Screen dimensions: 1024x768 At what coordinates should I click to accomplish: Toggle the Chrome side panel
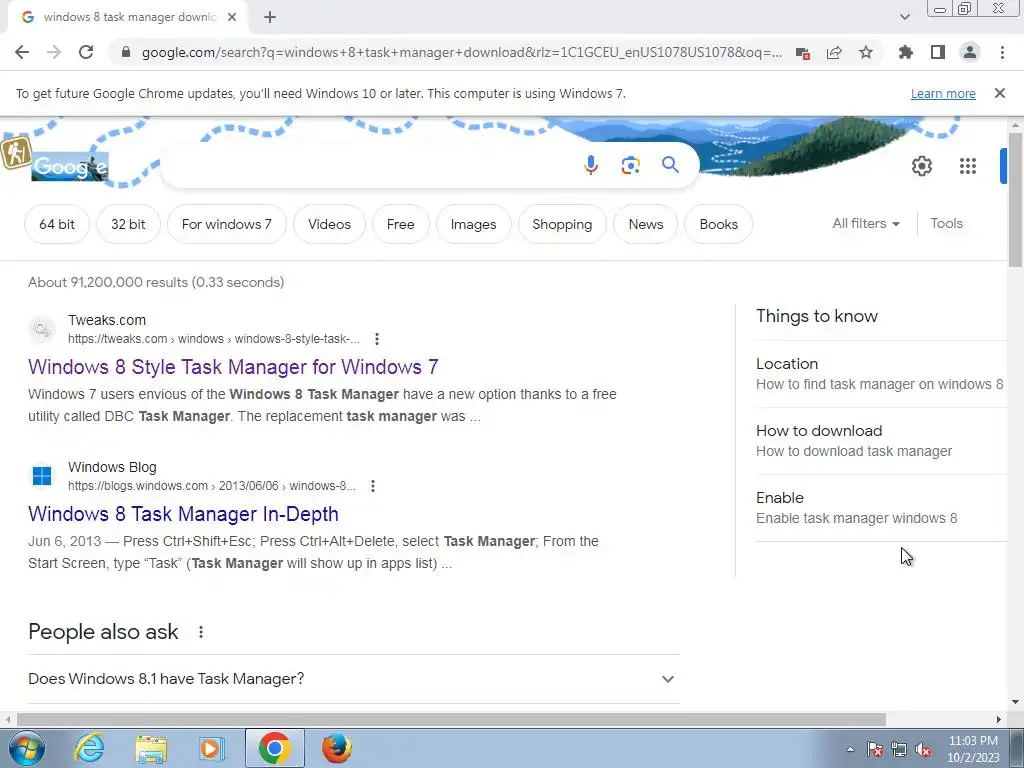[938, 52]
